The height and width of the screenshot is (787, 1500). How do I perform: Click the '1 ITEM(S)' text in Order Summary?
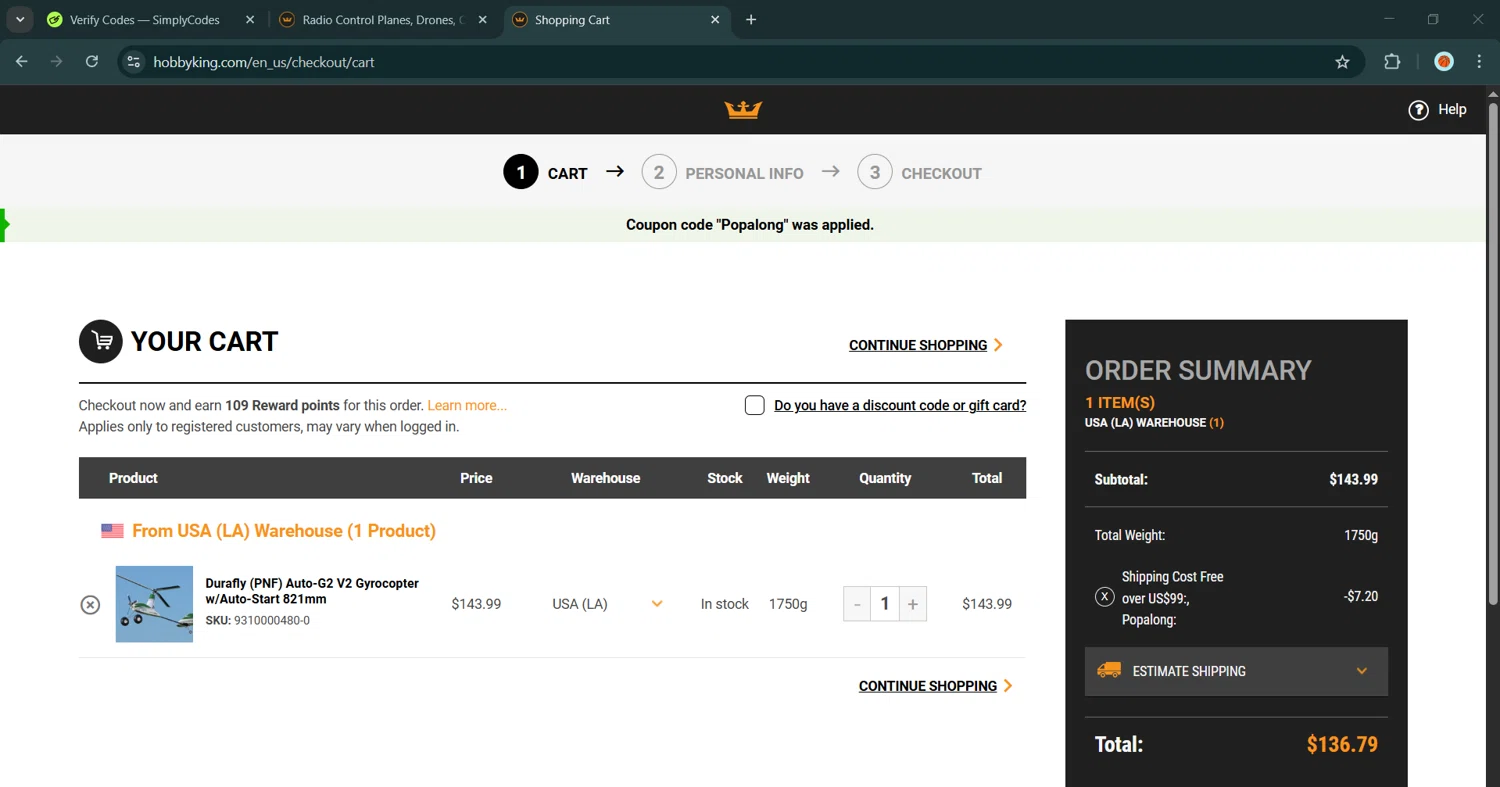coord(1120,402)
